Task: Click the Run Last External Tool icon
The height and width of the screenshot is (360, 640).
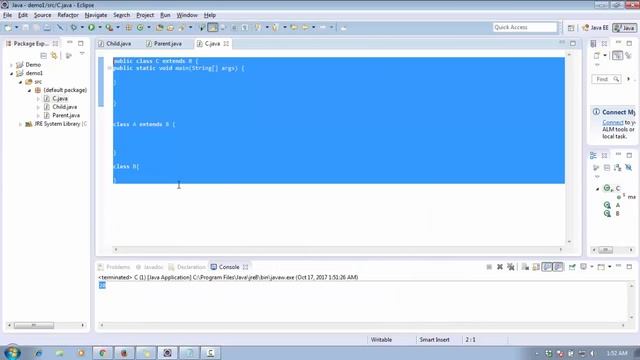Action: (109, 27)
